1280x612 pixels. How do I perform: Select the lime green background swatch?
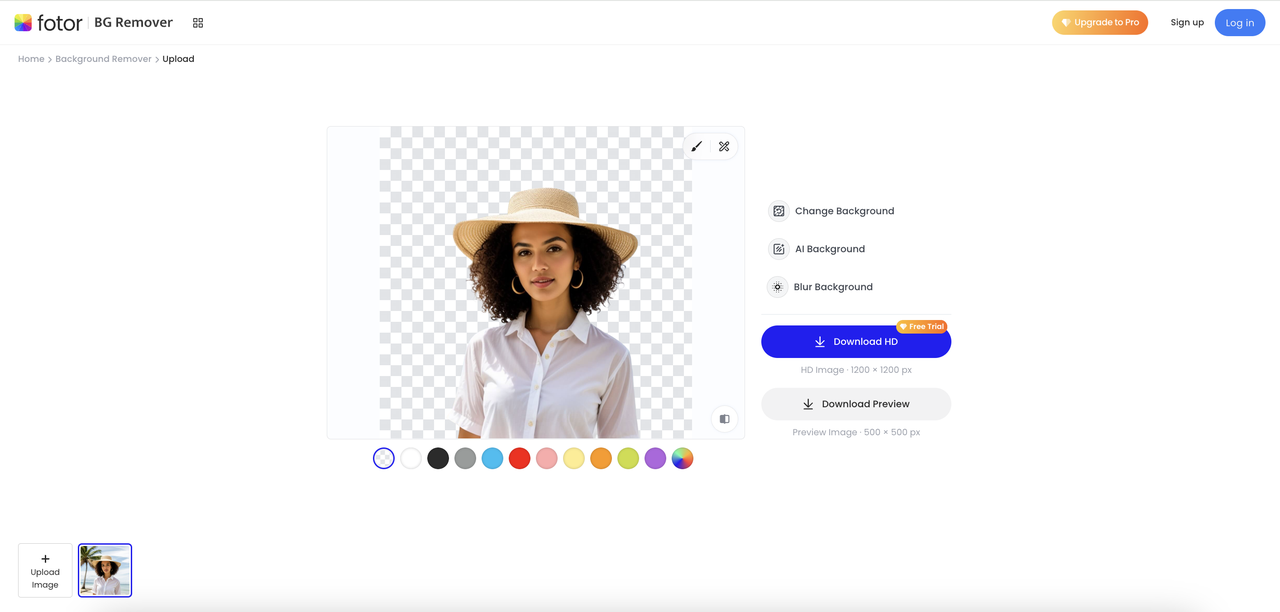(628, 458)
